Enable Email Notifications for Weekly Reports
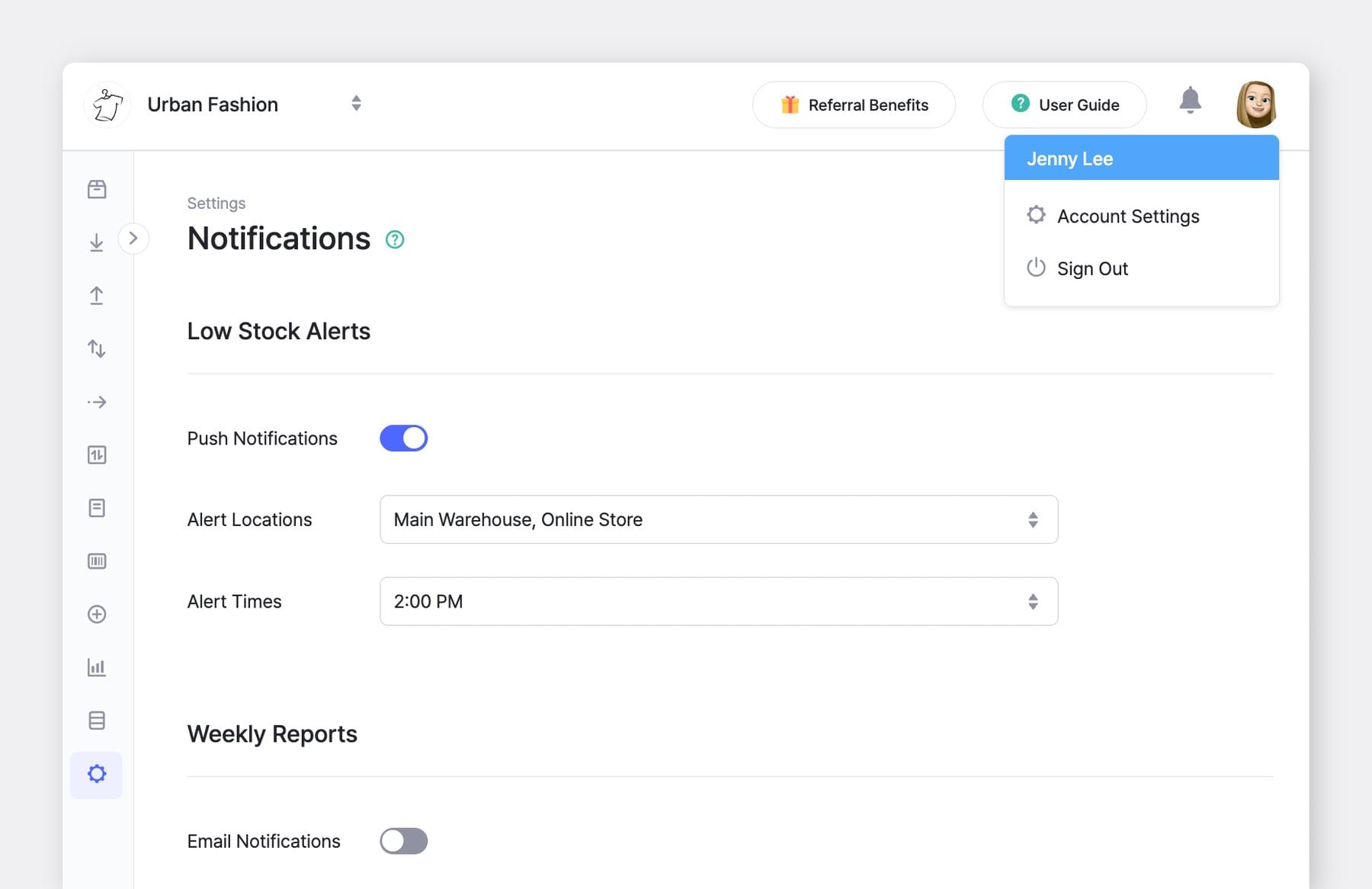 [403, 841]
